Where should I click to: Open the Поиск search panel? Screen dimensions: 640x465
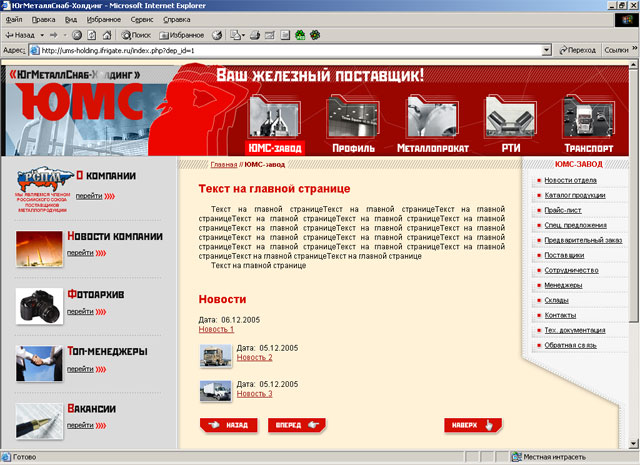click(x=136, y=35)
